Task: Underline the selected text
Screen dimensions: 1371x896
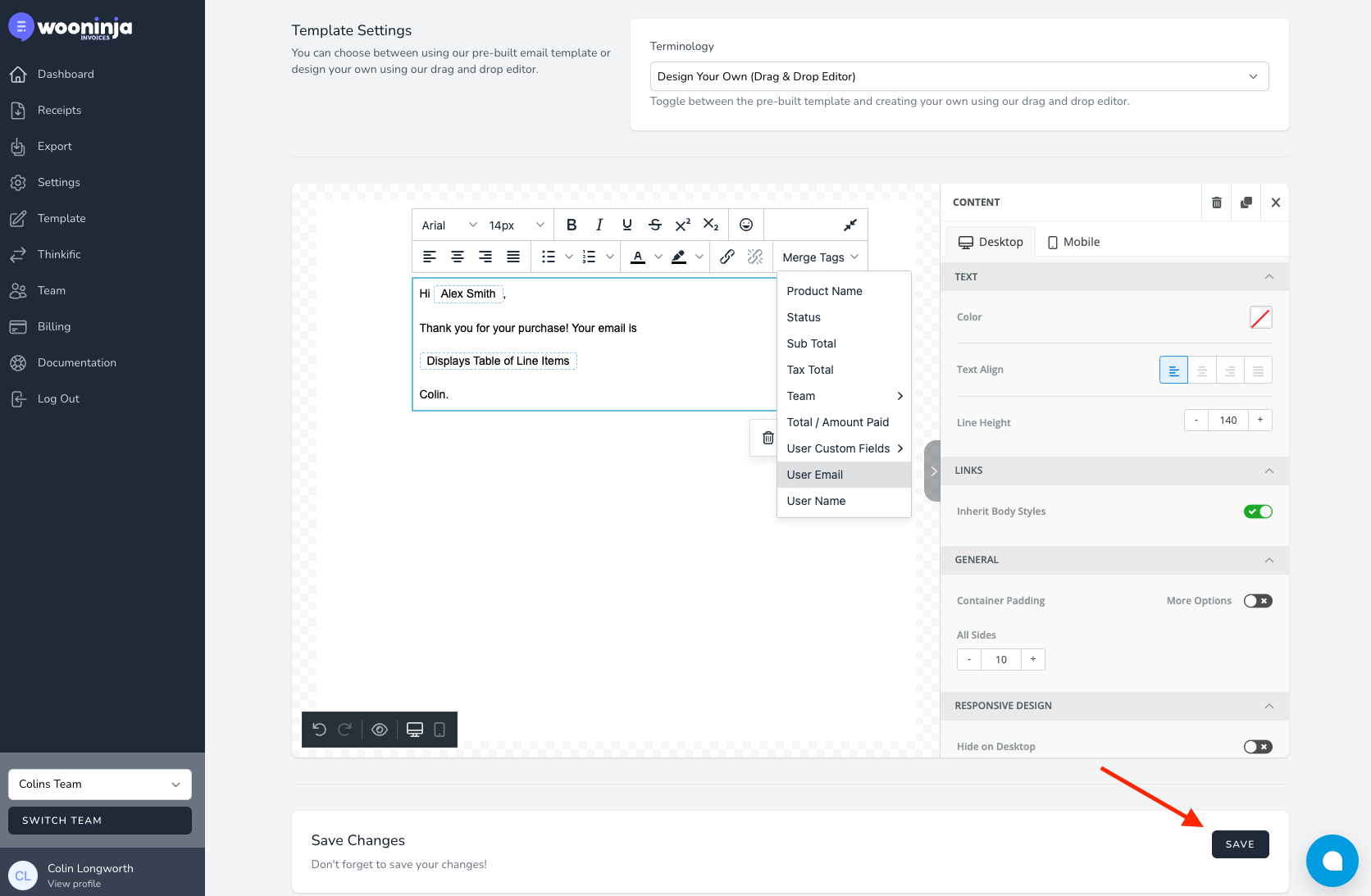Action: point(627,225)
